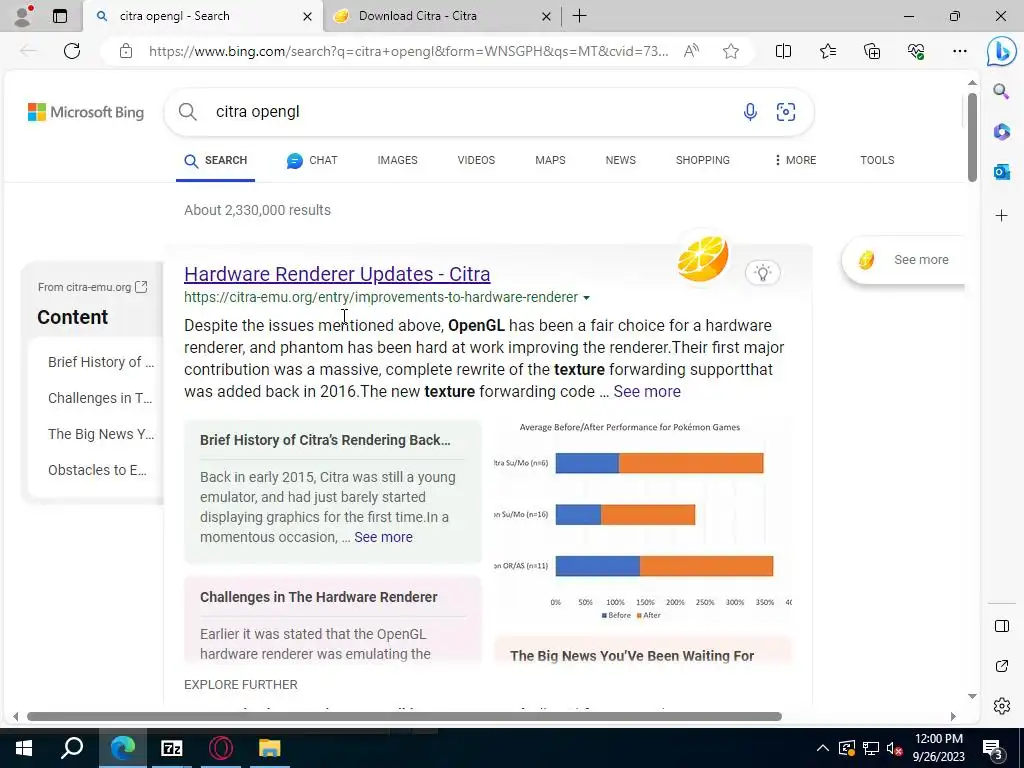This screenshot has height=768, width=1024.
Task: Click the open link in new window sidebar icon
Action: pyautogui.click(x=1001, y=666)
